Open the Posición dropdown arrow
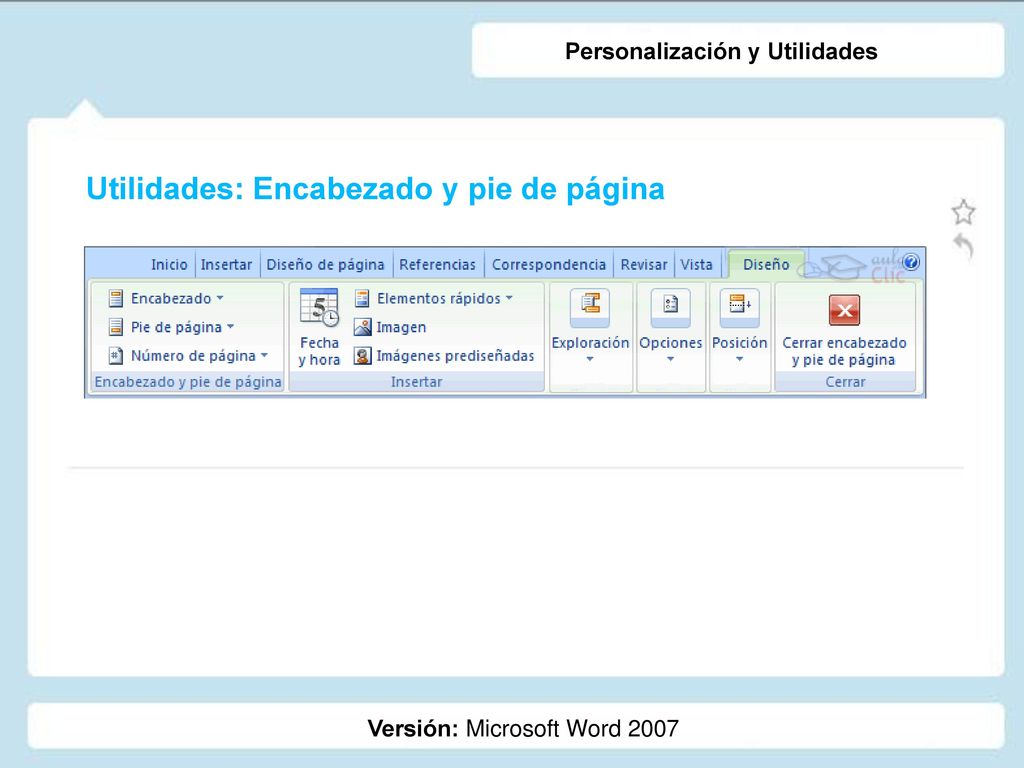The image size is (1024, 768). (739, 359)
